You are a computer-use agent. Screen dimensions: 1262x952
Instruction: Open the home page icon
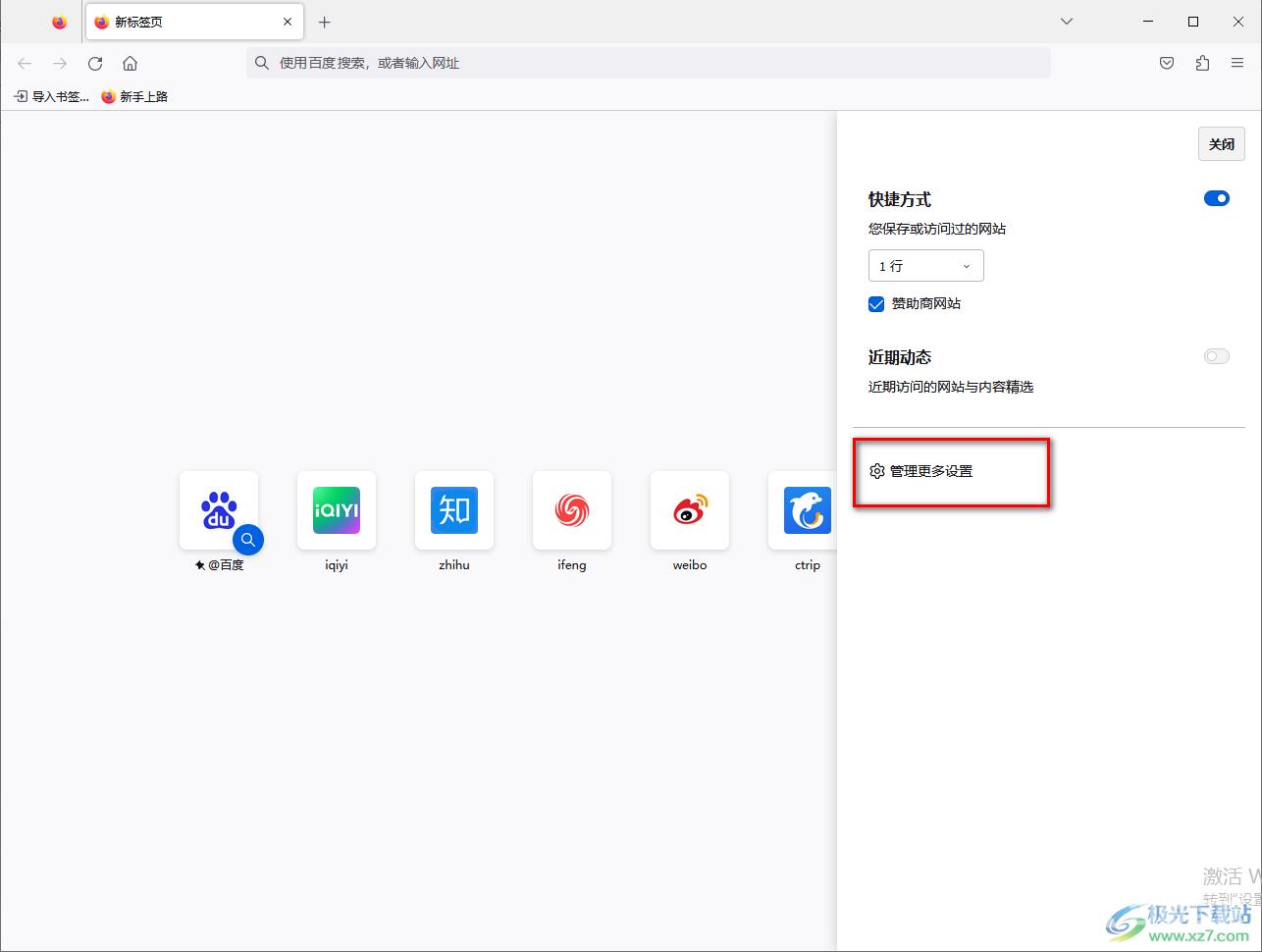point(130,63)
